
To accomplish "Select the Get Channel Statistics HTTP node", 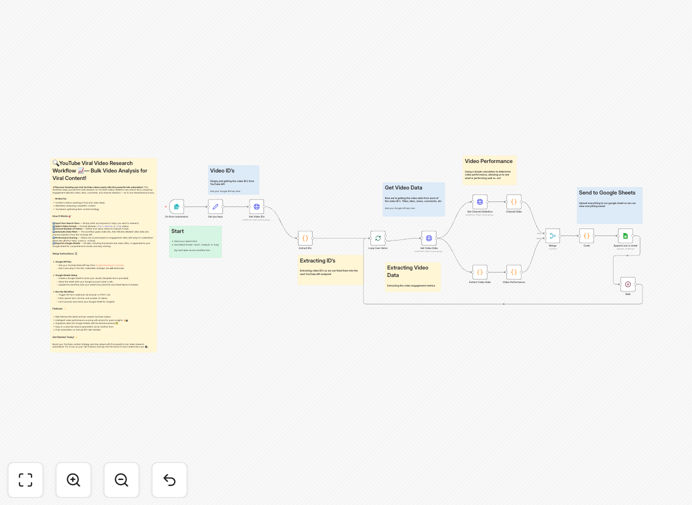I will [x=480, y=202].
